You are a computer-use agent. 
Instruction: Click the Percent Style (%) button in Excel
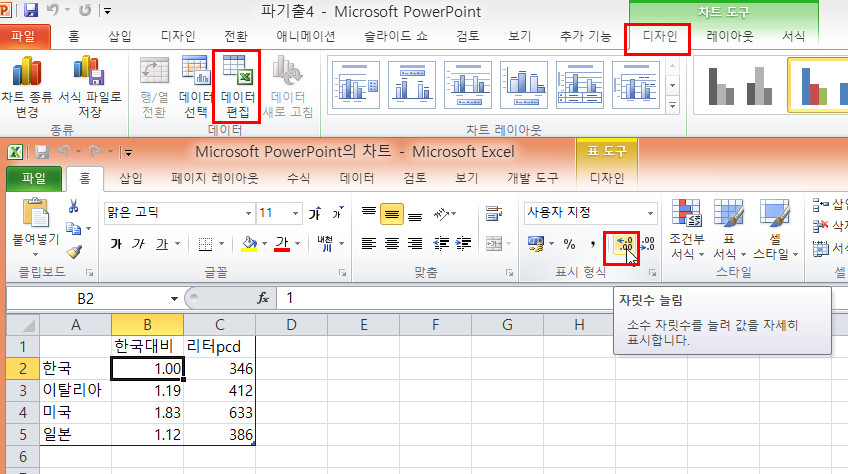[569, 244]
